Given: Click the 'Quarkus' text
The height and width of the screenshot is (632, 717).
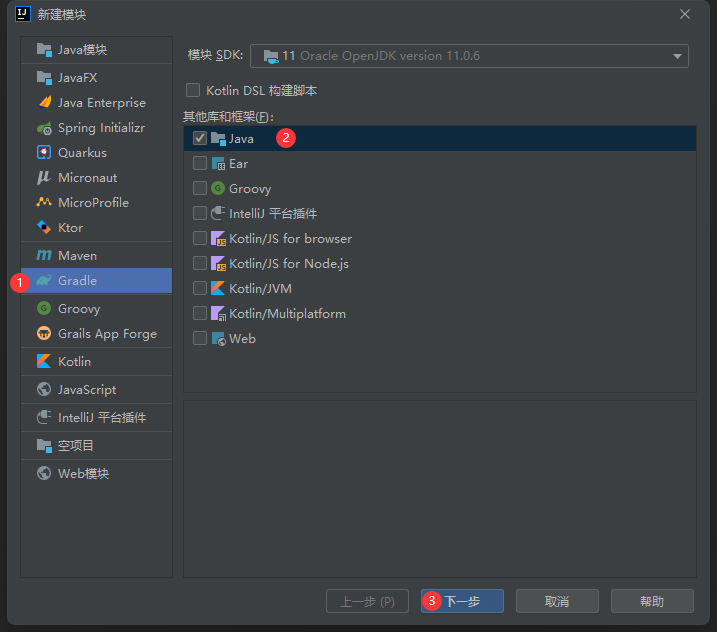Looking at the screenshot, I should (x=82, y=153).
